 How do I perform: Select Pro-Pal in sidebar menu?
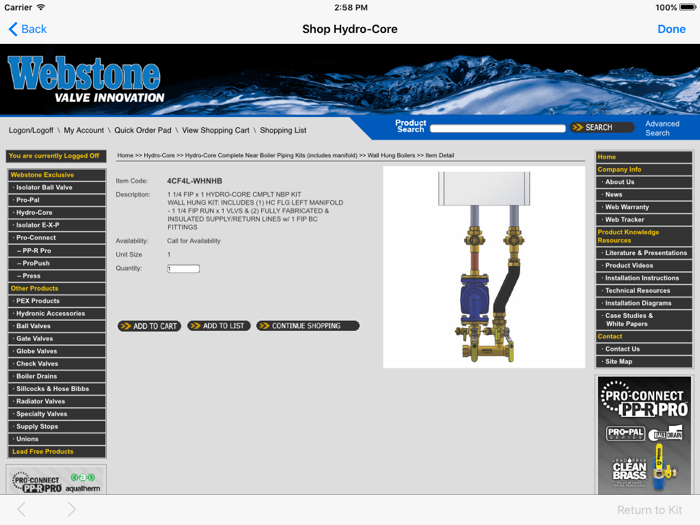(57, 200)
